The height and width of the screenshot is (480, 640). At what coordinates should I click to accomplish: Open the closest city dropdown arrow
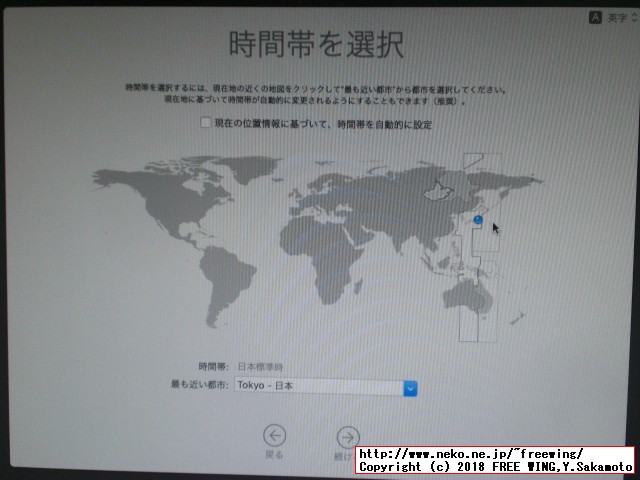(x=410, y=389)
